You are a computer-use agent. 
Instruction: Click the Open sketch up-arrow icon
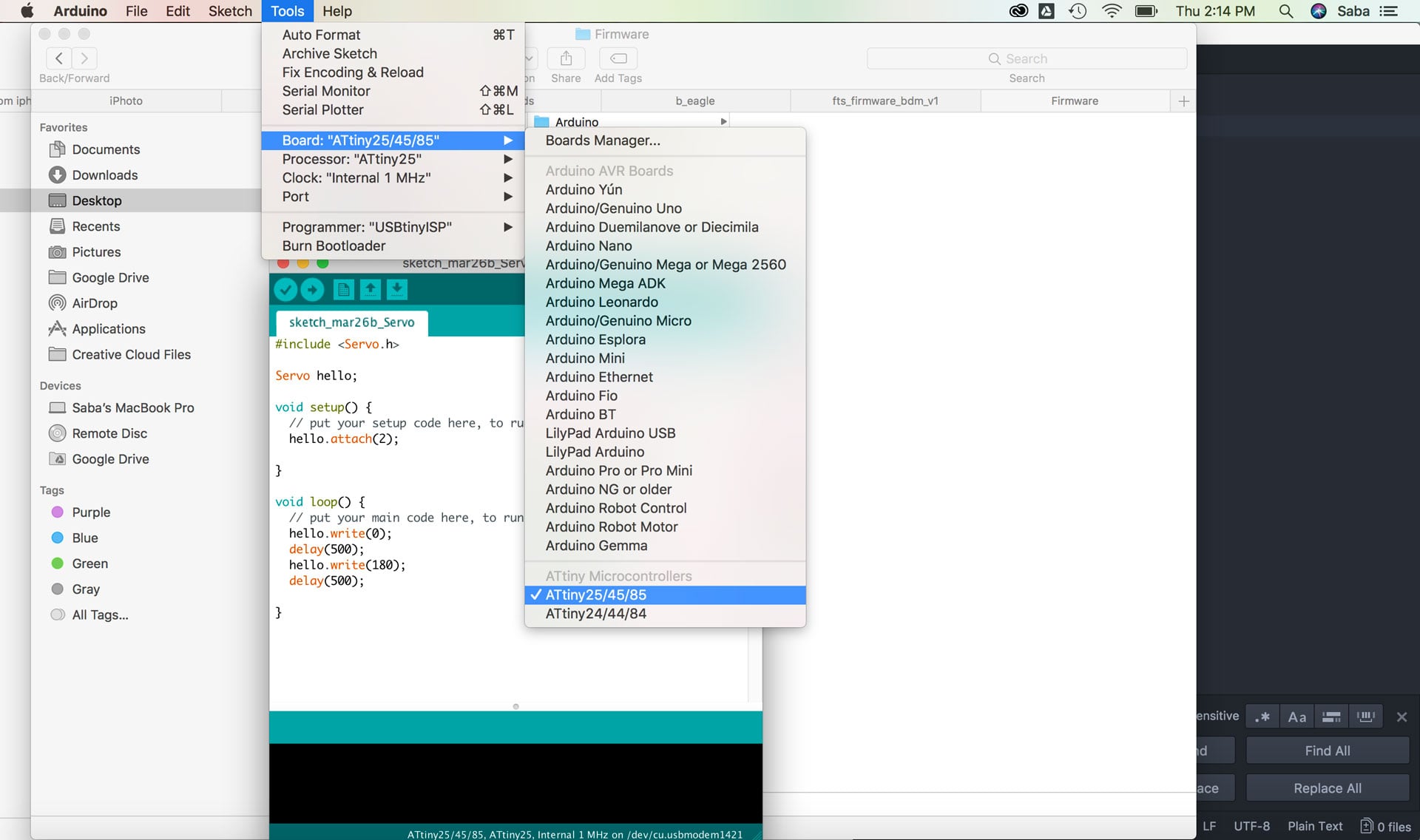370,290
